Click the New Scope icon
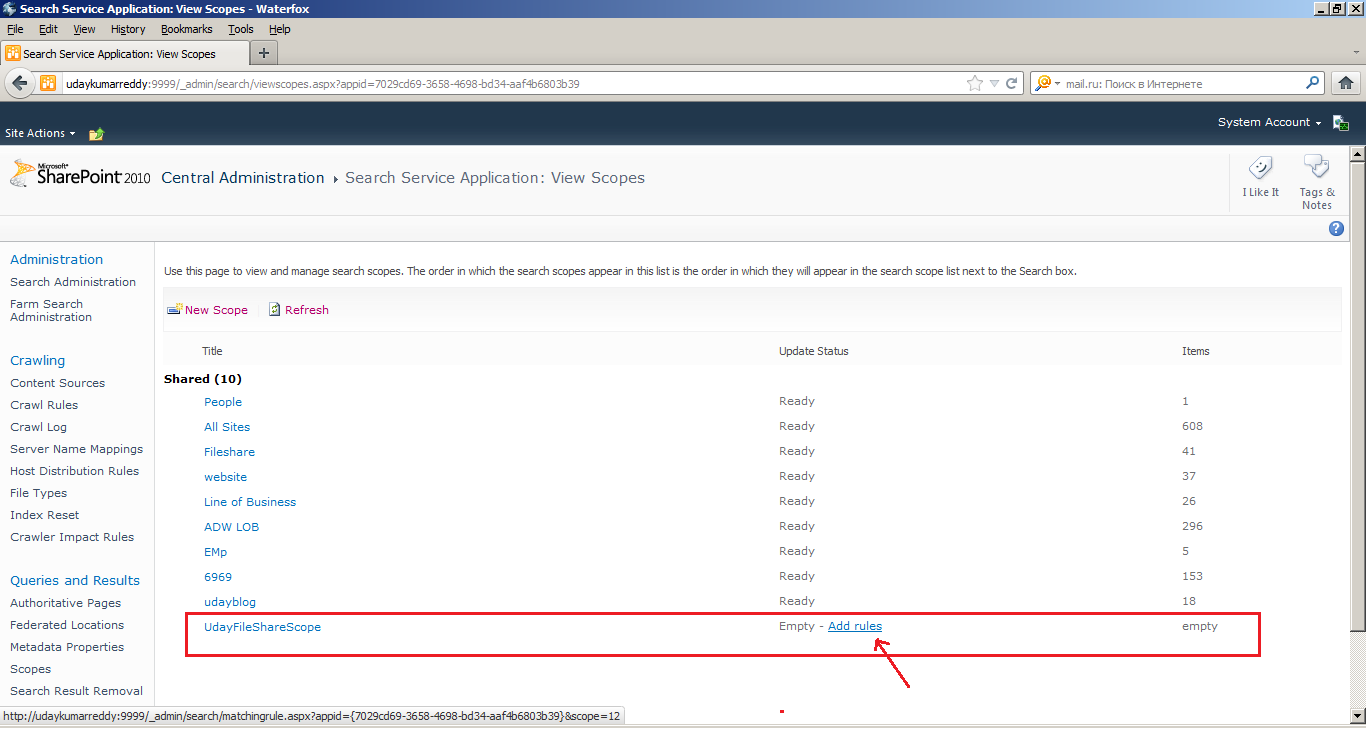The height and width of the screenshot is (730, 1366). click(175, 310)
